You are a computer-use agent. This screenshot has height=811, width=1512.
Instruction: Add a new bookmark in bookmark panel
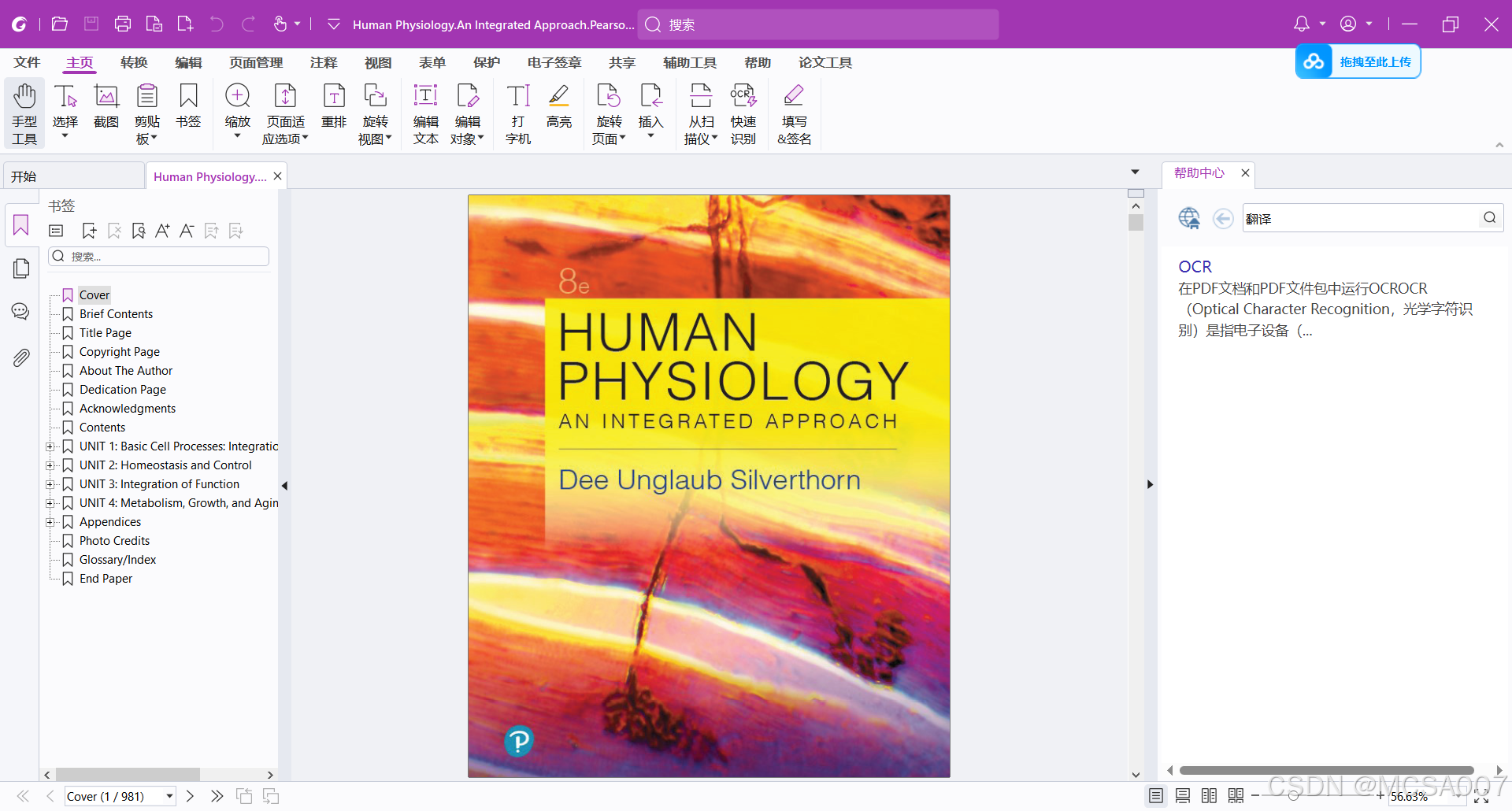89,231
